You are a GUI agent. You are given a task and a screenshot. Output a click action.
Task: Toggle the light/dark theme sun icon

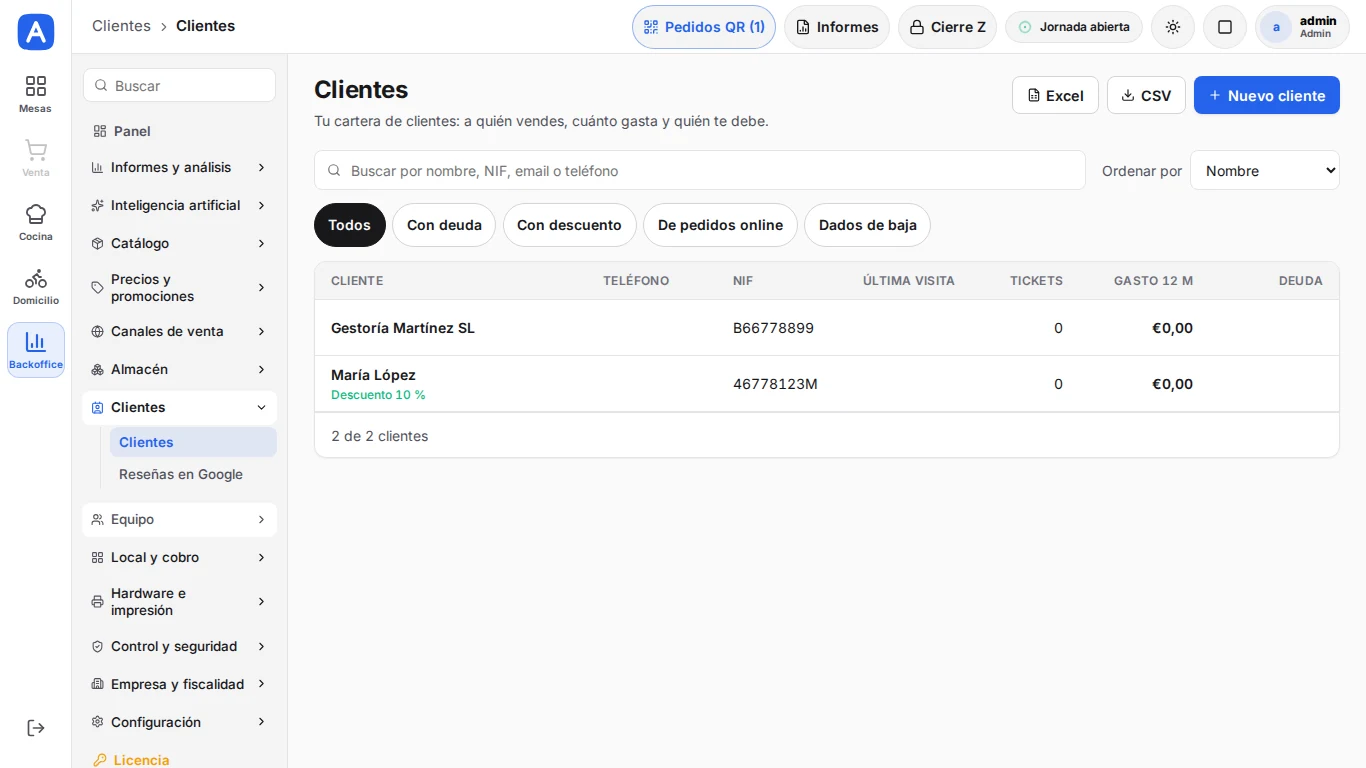1173,27
